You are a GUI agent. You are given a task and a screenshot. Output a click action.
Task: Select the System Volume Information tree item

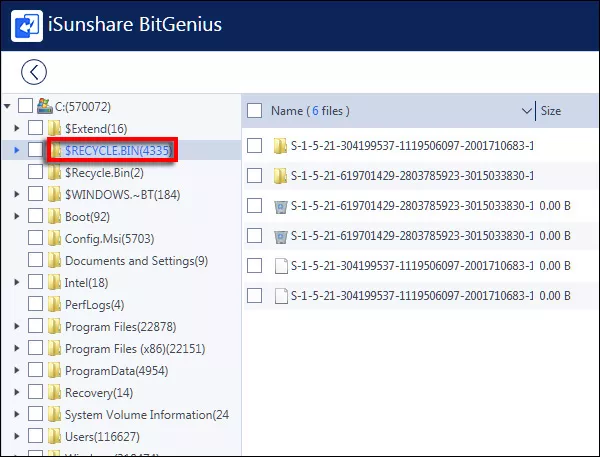(147, 415)
